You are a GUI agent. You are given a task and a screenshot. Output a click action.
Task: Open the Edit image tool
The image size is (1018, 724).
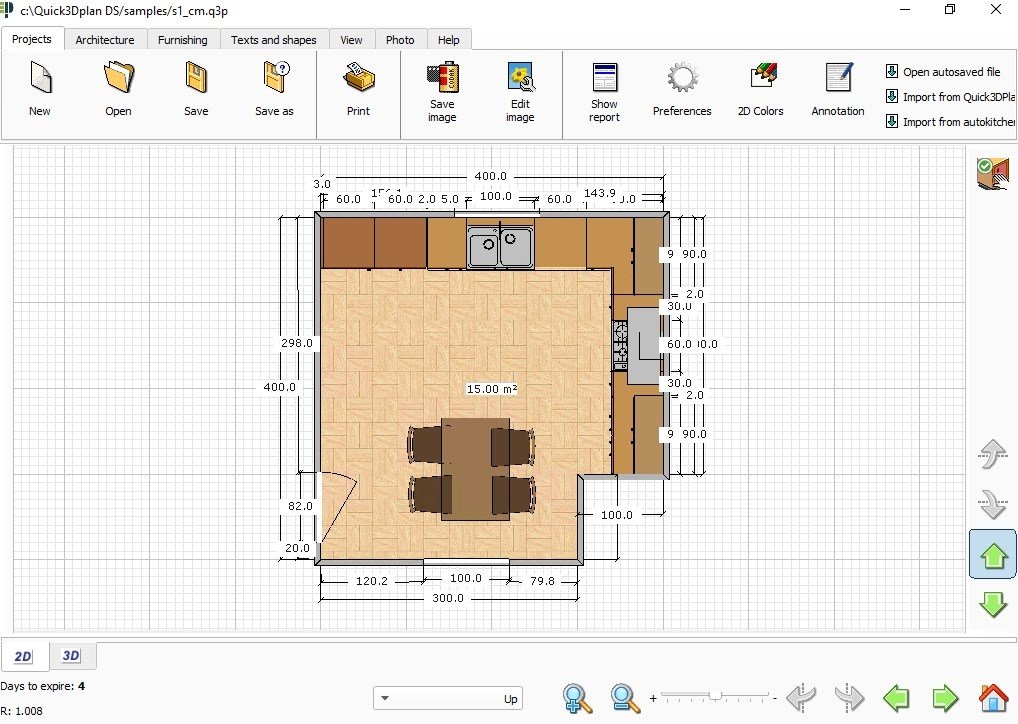(520, 77)
